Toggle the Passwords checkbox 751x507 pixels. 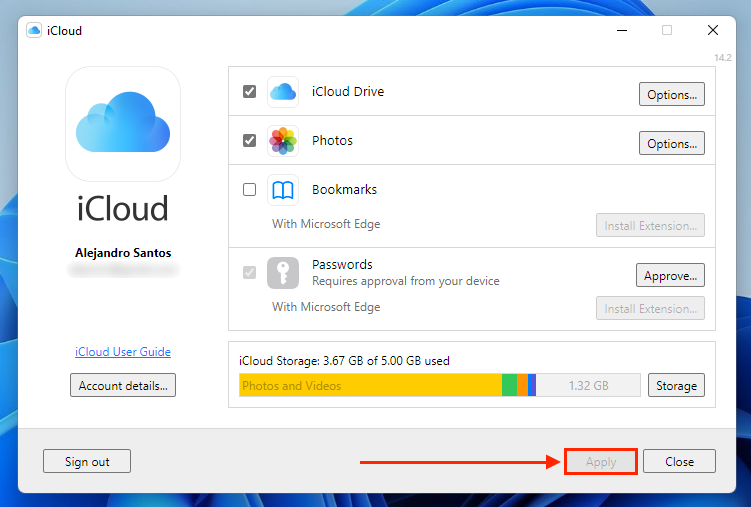(x=250, y=273)
